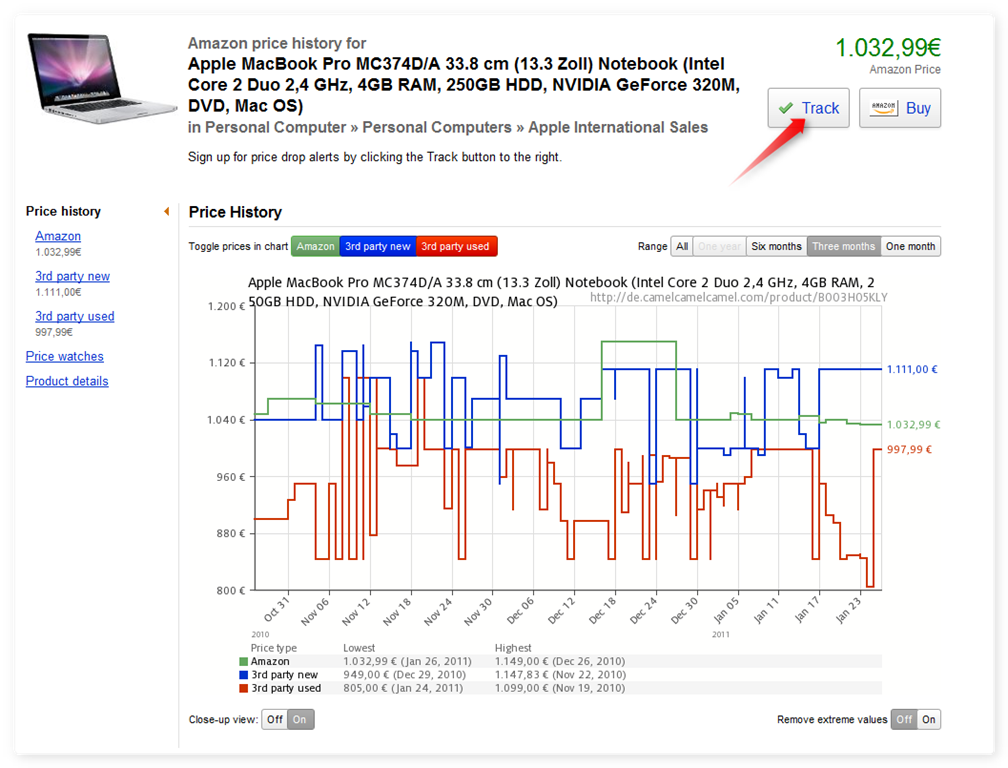Click Amazon highest price 1.149,00 € (Dec 26, 2010)
Image resolution: width=1008 pixels, height=768 pixels.
tap(559, 661)
